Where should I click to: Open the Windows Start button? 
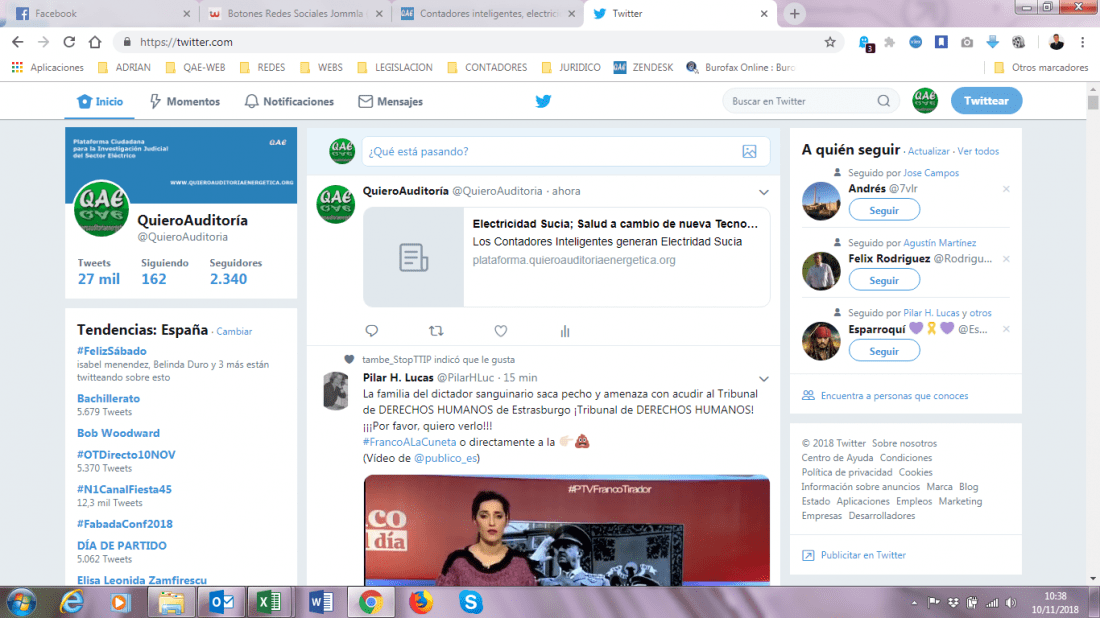click(x=21, y=603)
